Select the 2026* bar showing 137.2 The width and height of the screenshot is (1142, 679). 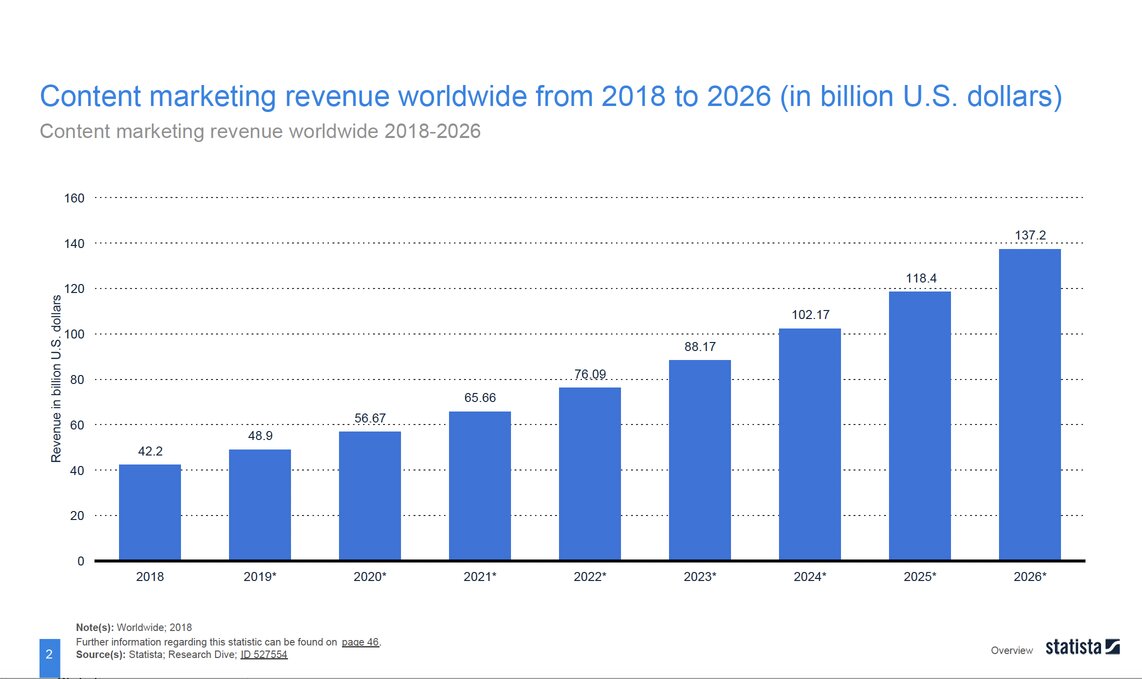(1030, 404)
